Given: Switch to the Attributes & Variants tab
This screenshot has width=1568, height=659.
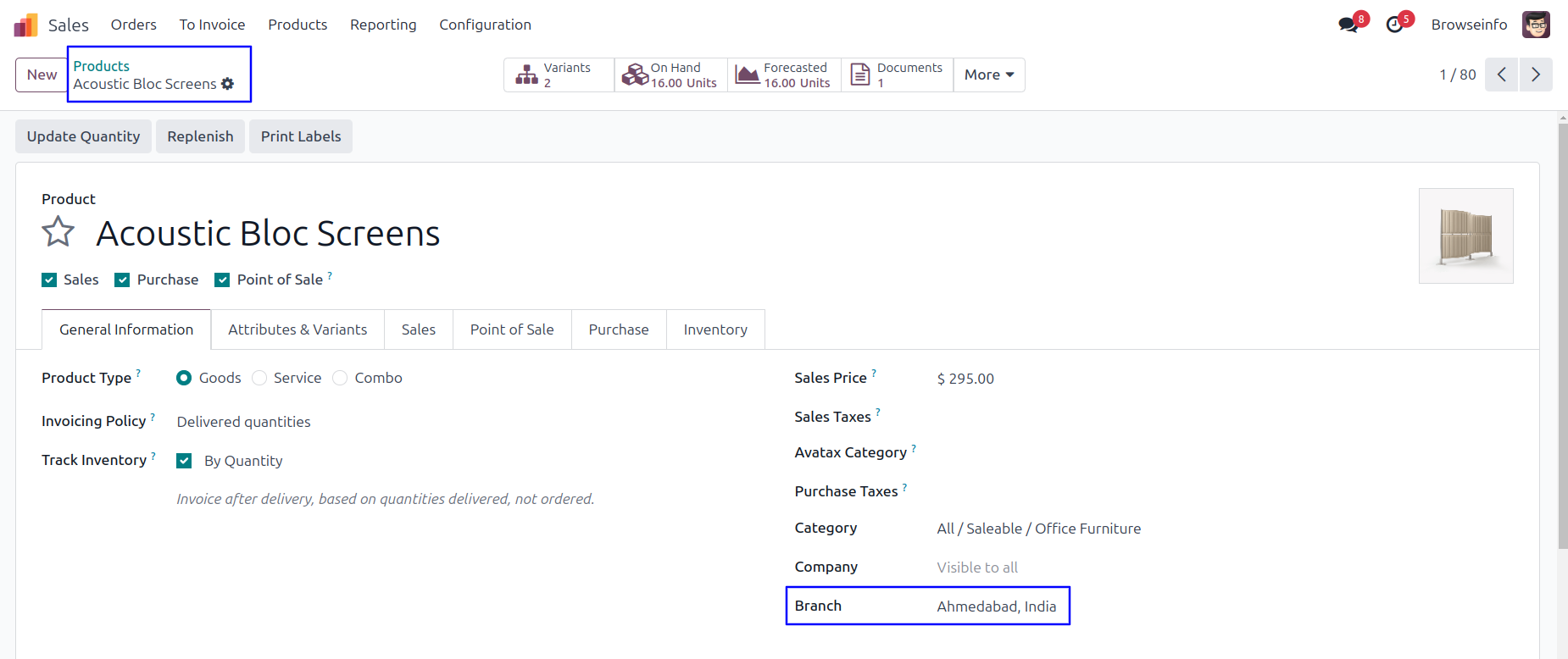Looking at the screenshot, I should pyautogui.click(x=297, y=329).
